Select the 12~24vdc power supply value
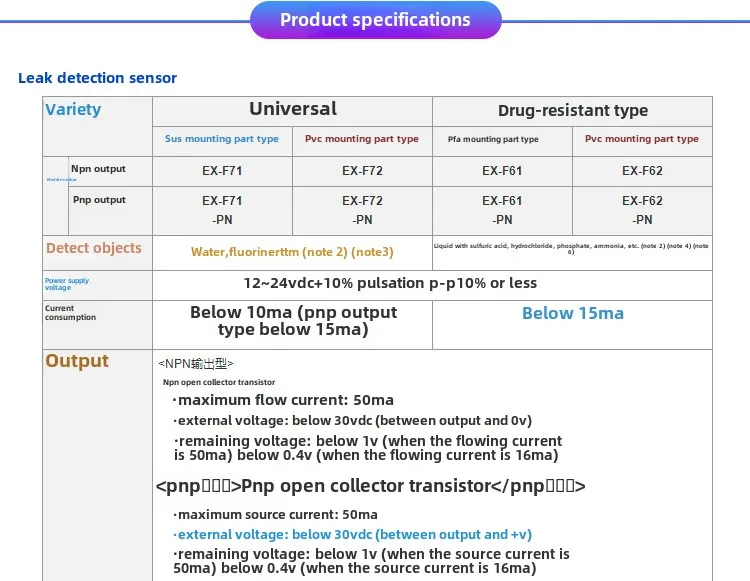Image resolution: width=750 pixels, height=581 pixels. 390,283
